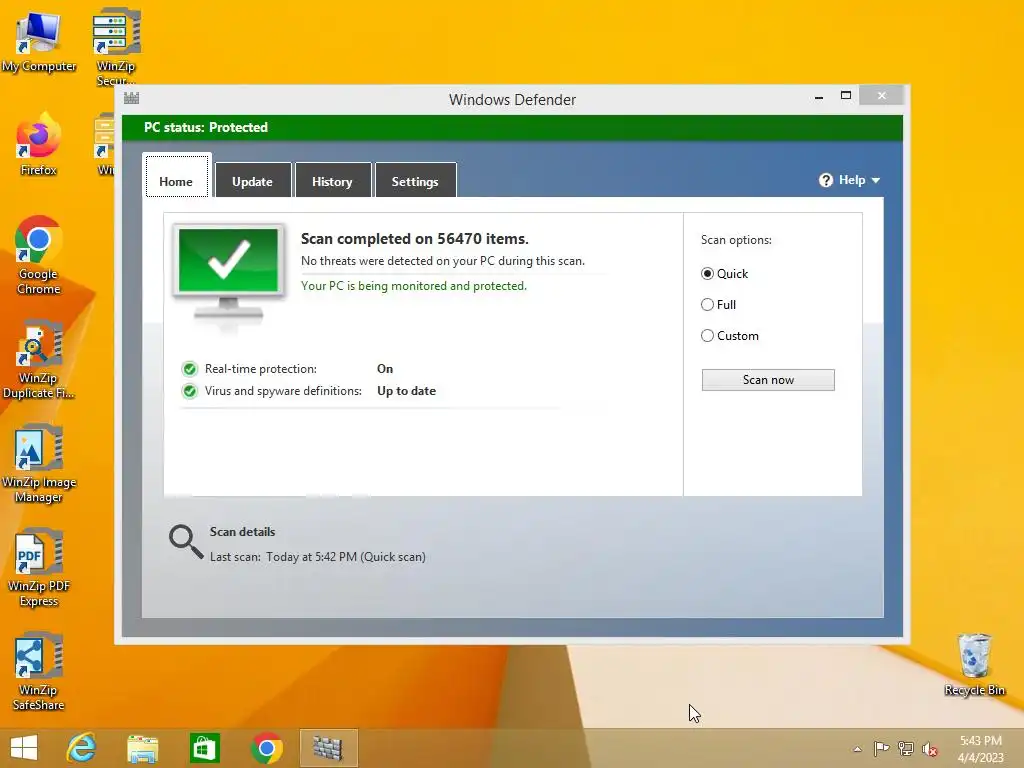This screenshot has height=768, width=1024.
Task: Launch Google Chrome desktop shortcut
Action: [x=39, y=255]
